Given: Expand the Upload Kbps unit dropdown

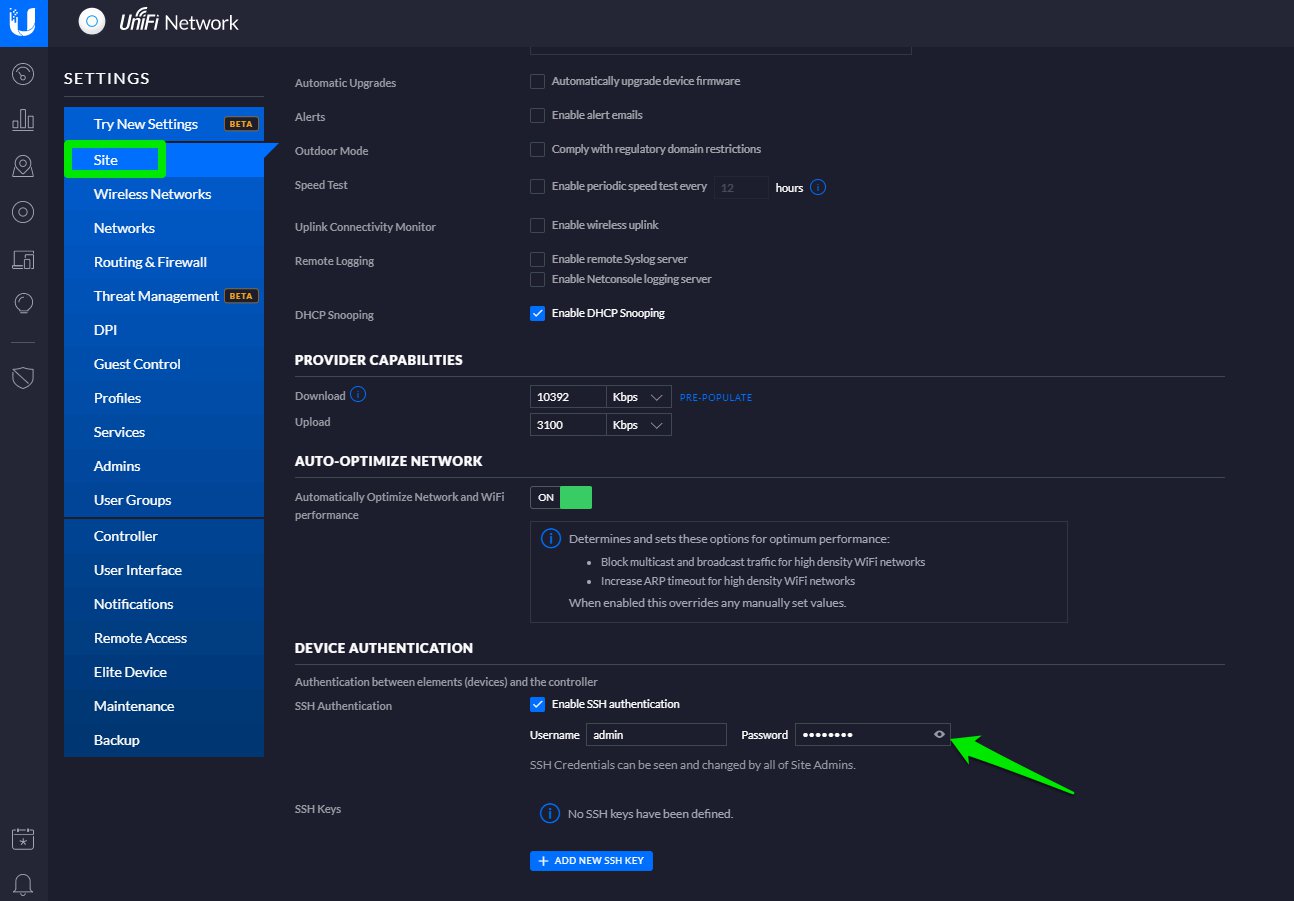Looking at the screenshot, I should click(639, 425).
